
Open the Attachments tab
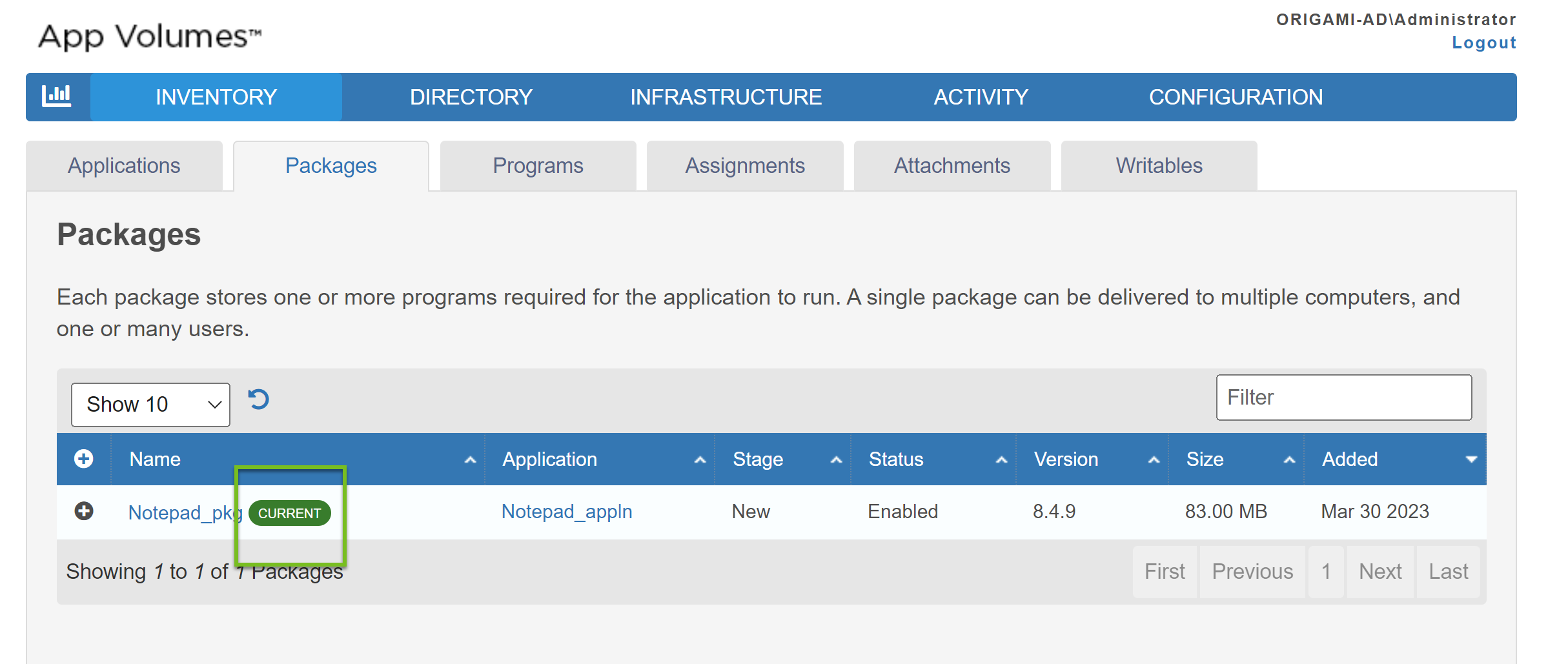[952, 166]
